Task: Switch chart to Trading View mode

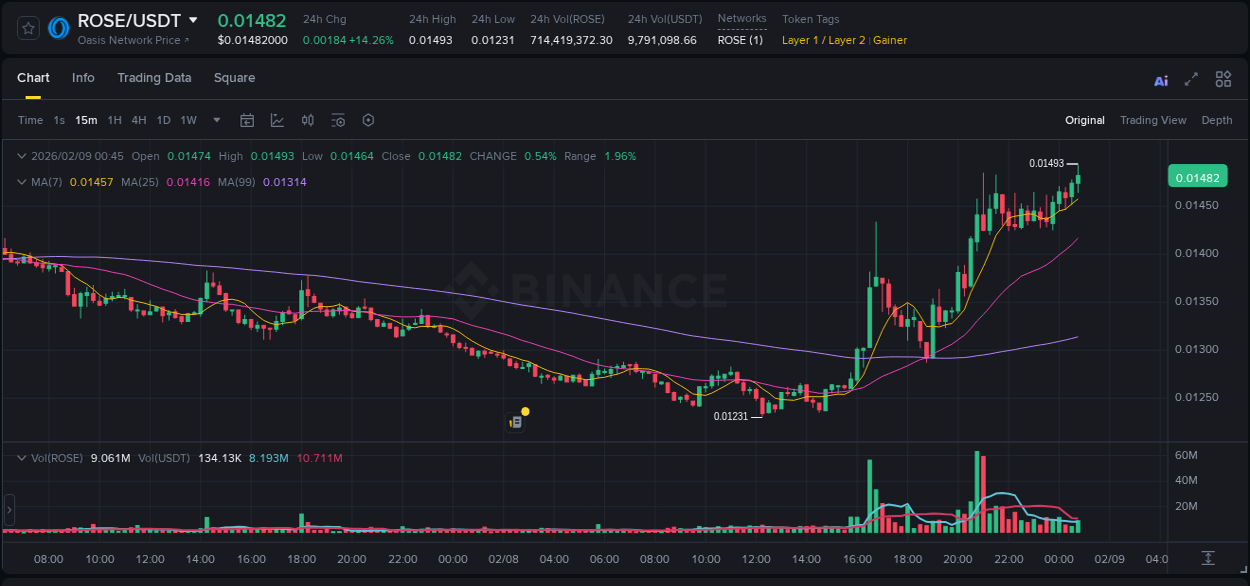Action: pos(1152,120)
